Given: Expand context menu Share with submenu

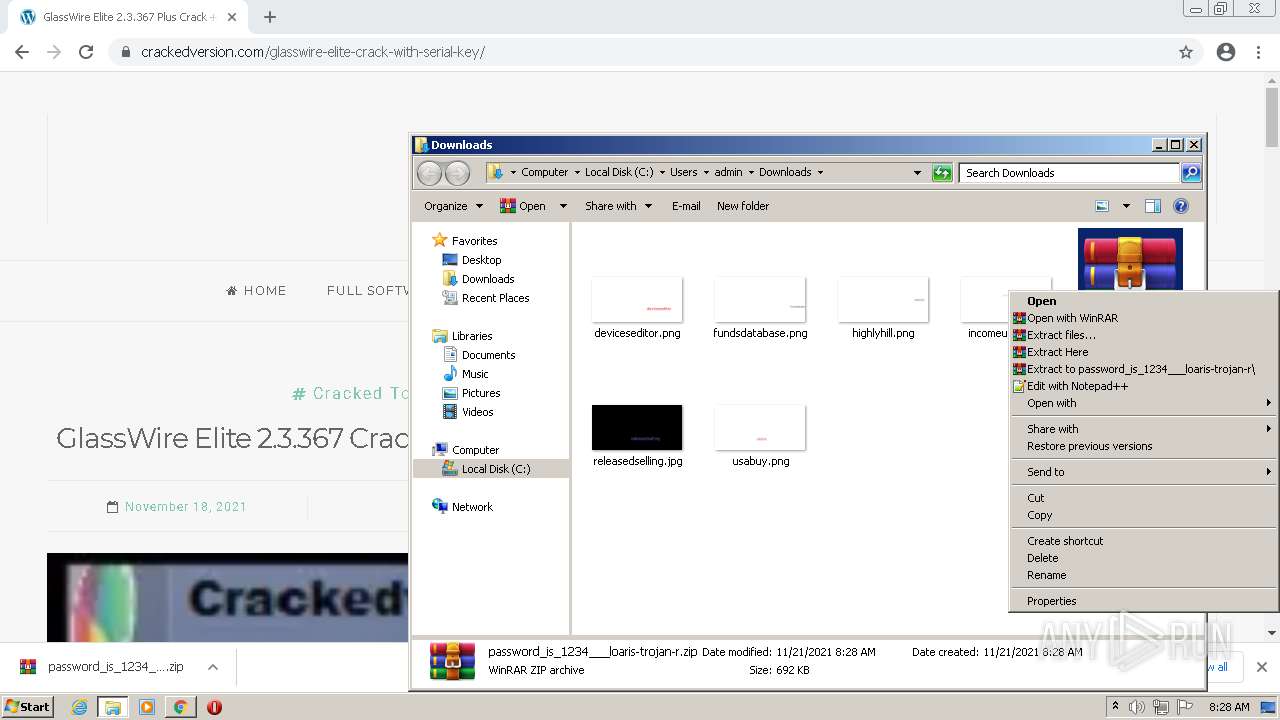Looking at the screenshot, I should pyautogui.click(x=1144, y=429).
